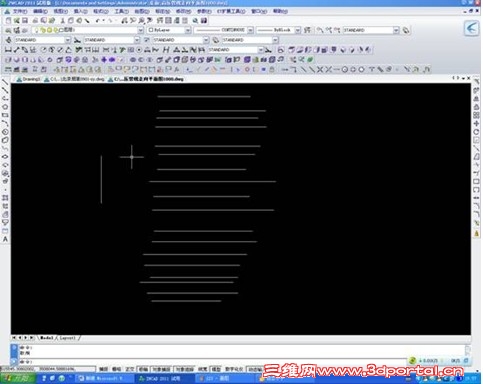Expand the ByLayer color dropdown

pos(188,30)
